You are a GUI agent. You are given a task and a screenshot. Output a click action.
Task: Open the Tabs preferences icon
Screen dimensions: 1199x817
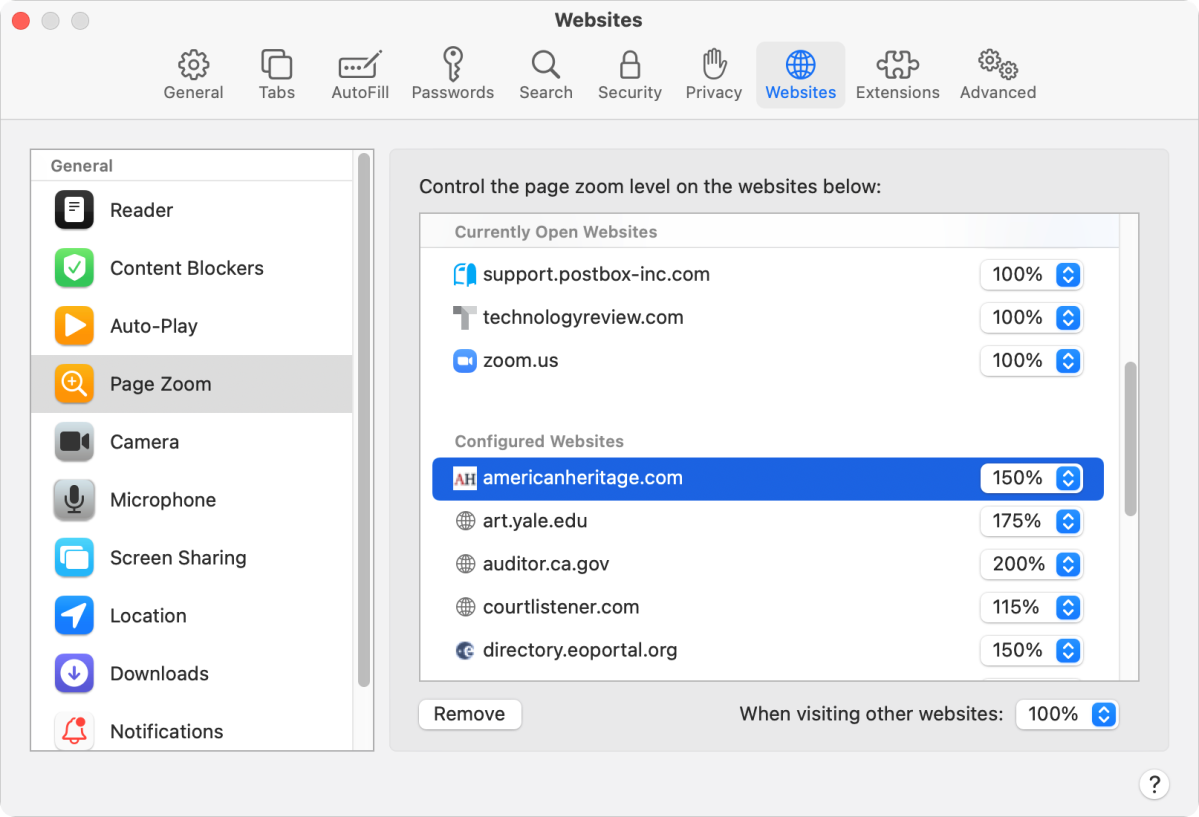277,65
